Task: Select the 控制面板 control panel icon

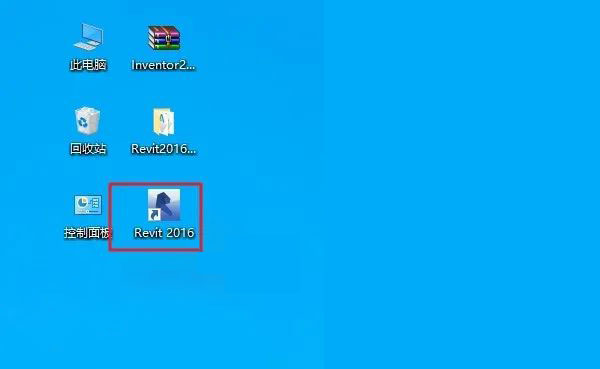Action: 88,205
